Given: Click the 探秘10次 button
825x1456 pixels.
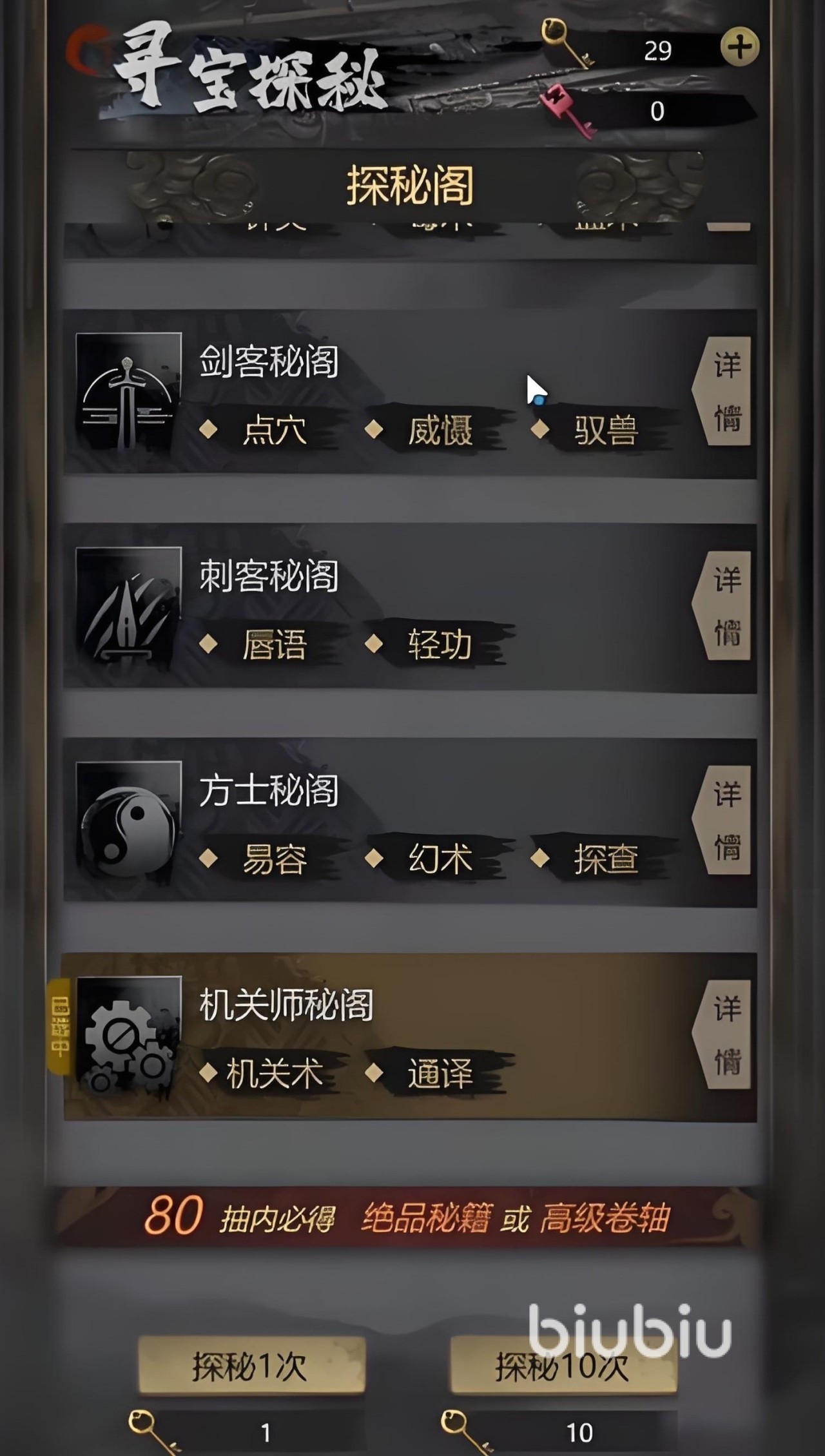Looking at the screenshot, I should (563, 1365).
